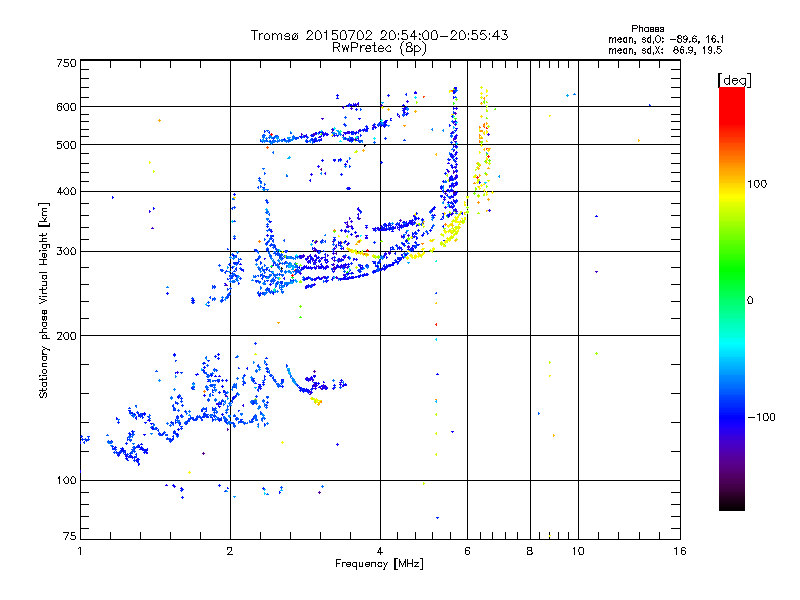Click the rainbow phase colorbar
Viewport: 800px width, 600px height.
[x=732, y=298]
